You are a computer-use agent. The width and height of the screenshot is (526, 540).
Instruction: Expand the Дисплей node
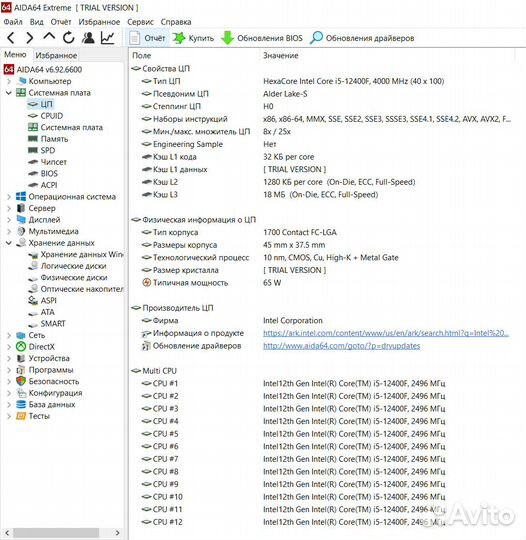pos(9,220)
